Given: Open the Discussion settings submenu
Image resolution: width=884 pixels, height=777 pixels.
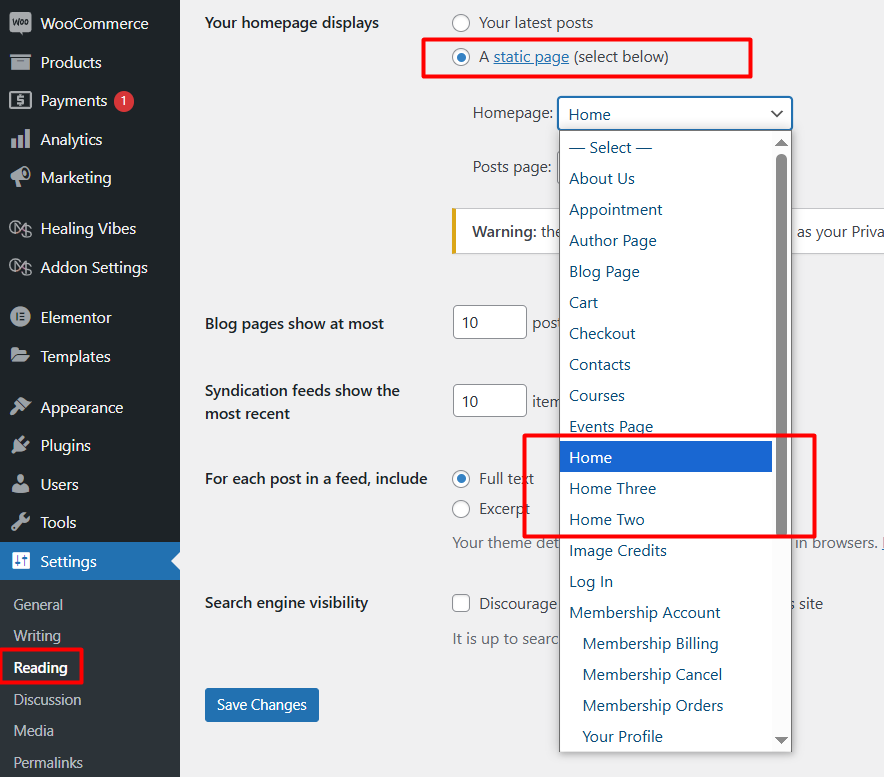Looking at the screenshot, I should (47, 700).
